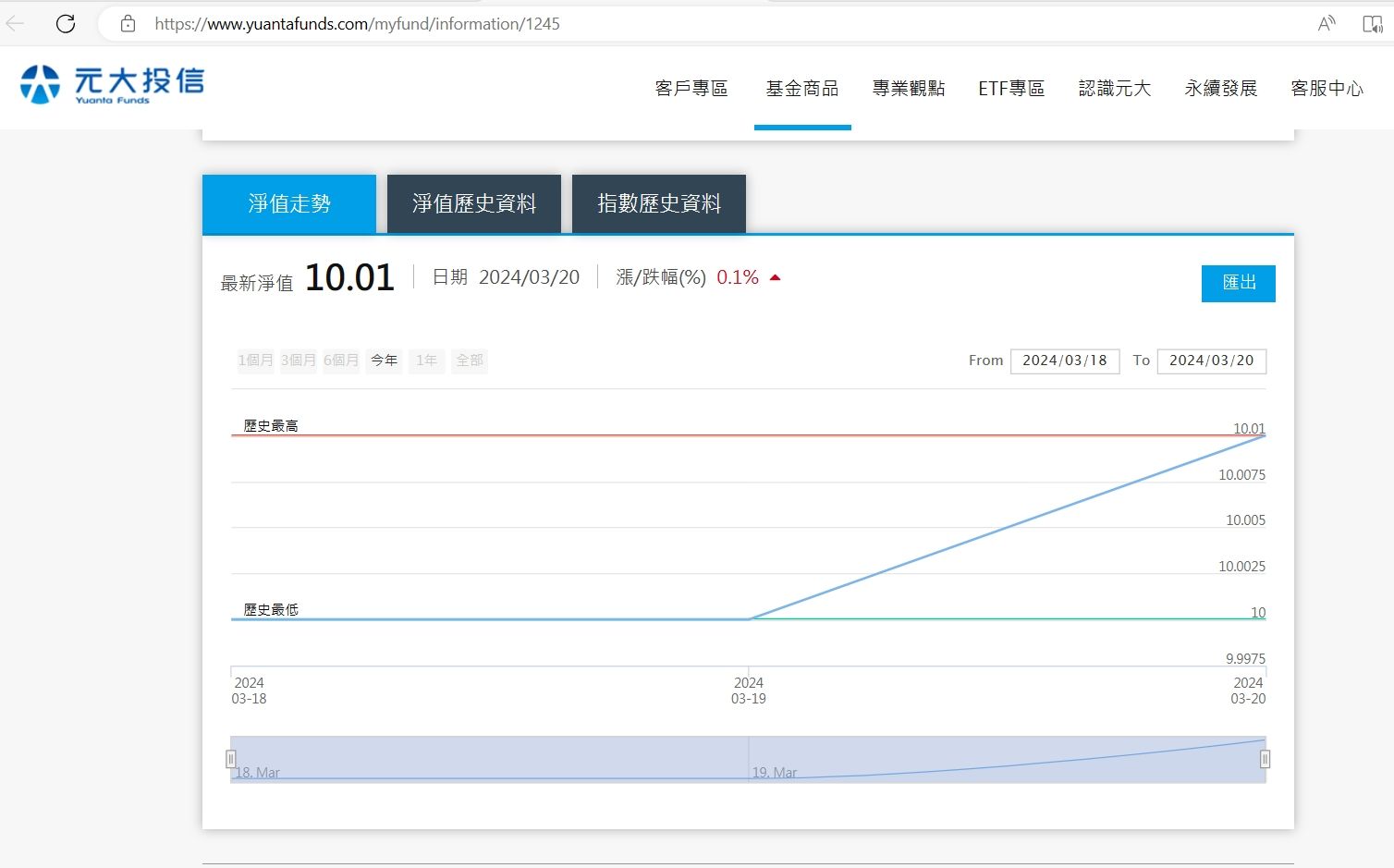This screenshot has height=868, width=1394.
Task: Click the To date field 2024/03/20
Action: pos(1212,361)
